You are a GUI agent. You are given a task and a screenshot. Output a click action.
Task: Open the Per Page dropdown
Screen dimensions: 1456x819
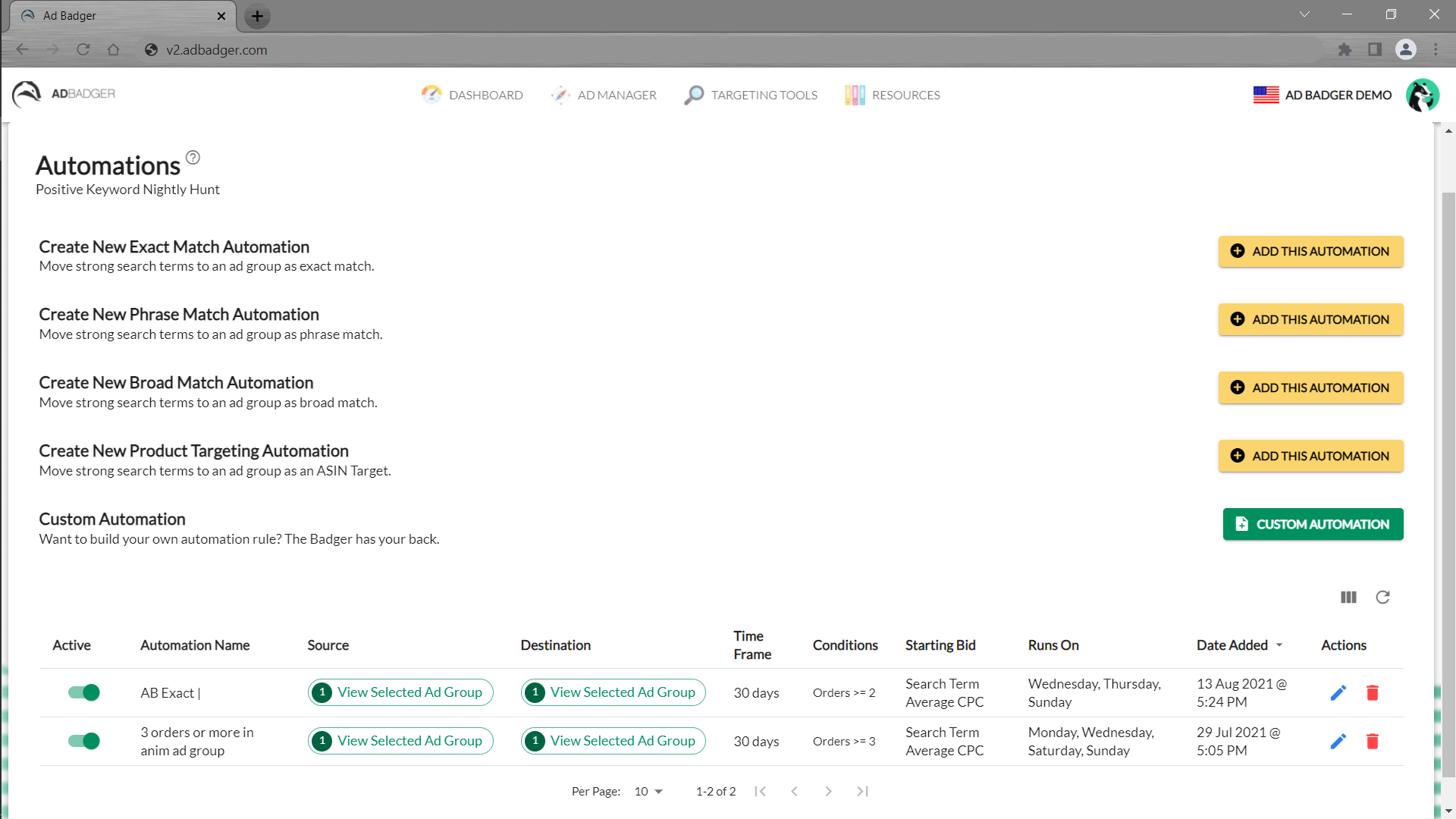tap(646, 791)
